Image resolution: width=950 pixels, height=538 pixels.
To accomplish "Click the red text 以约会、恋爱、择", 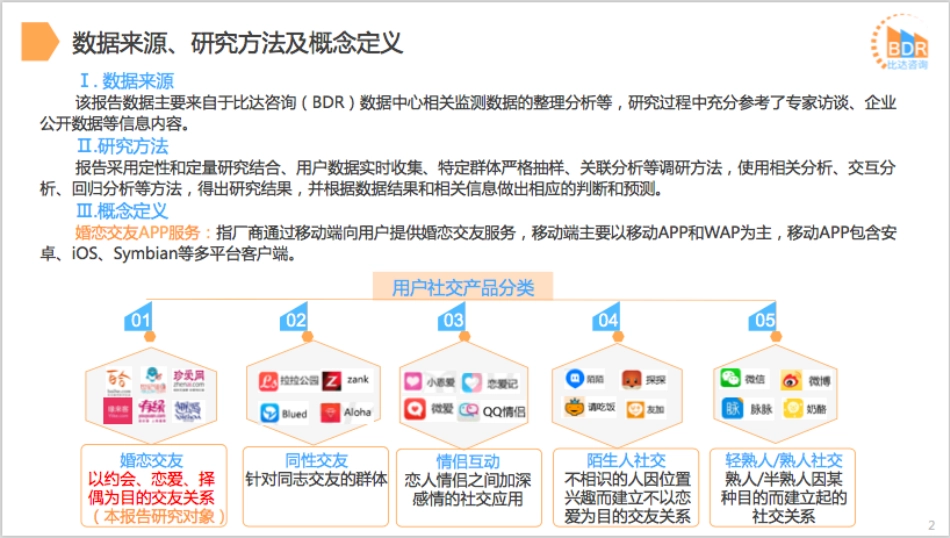I will pos(151,479).
